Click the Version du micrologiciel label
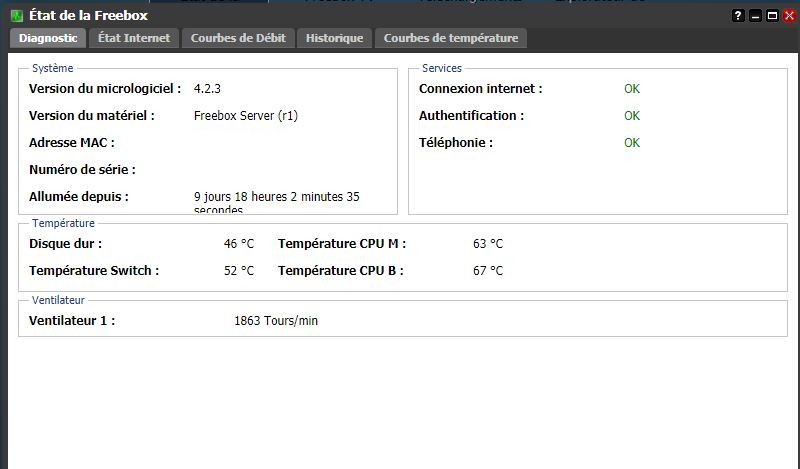The image size is (800, 469). 105,89
